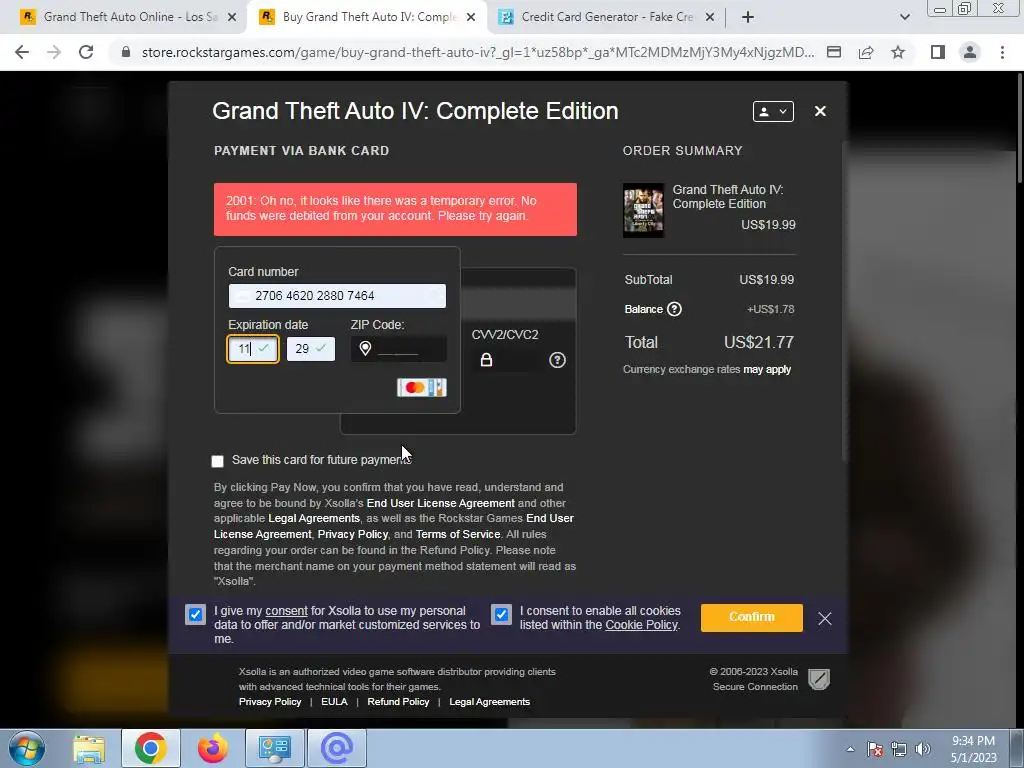The height and width of the screenshot is (768, 1024).
Task: Open the Chrome profile avatar
Action: 970,52
